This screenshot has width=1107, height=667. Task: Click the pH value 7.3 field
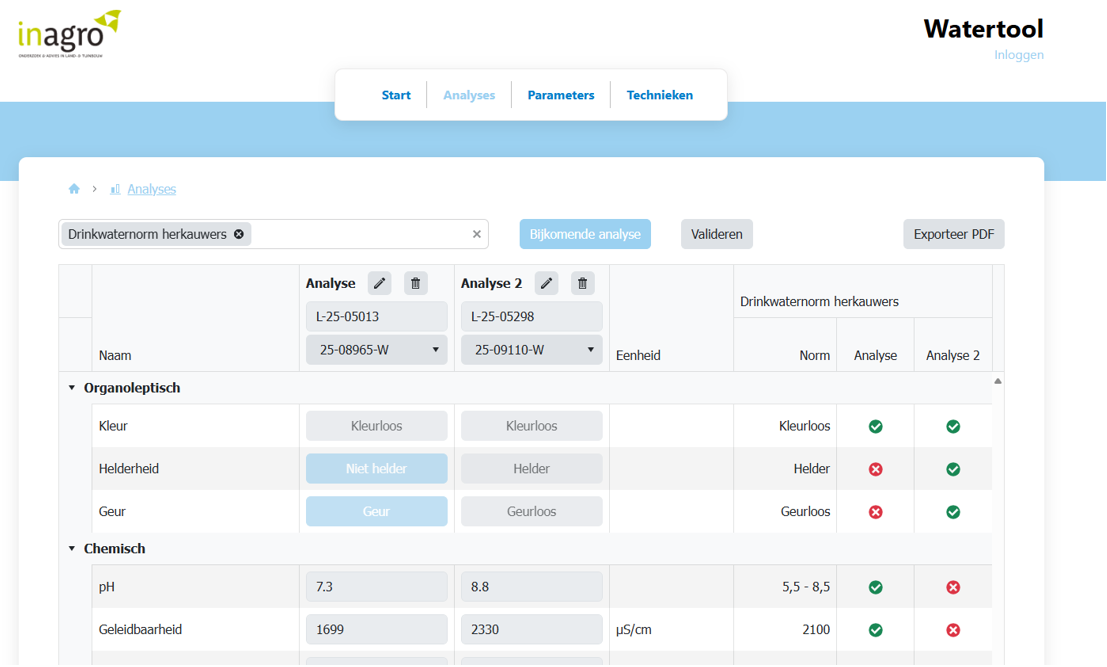(376, 587)
